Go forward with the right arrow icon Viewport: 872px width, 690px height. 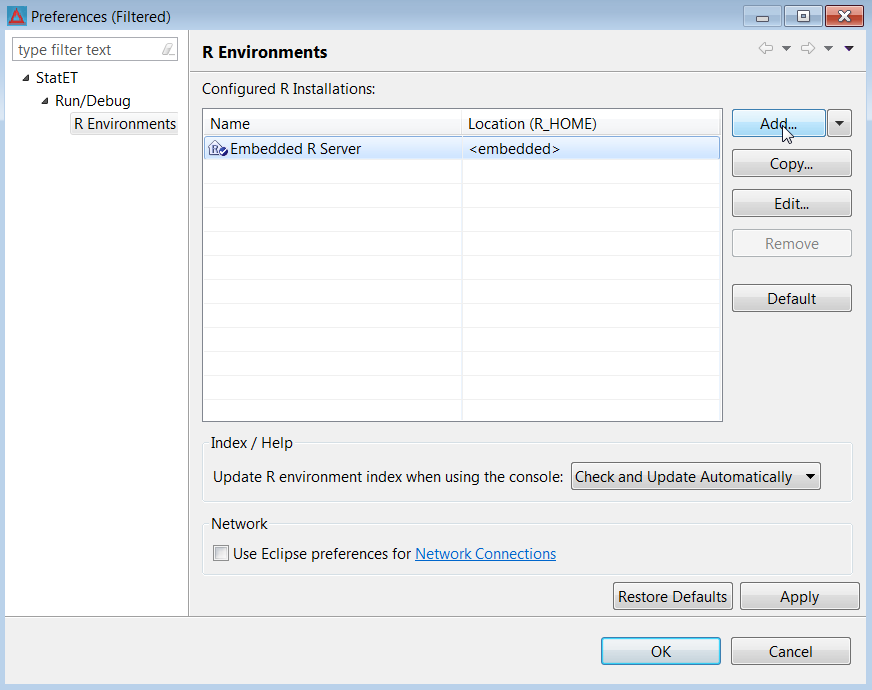(808, 48)
